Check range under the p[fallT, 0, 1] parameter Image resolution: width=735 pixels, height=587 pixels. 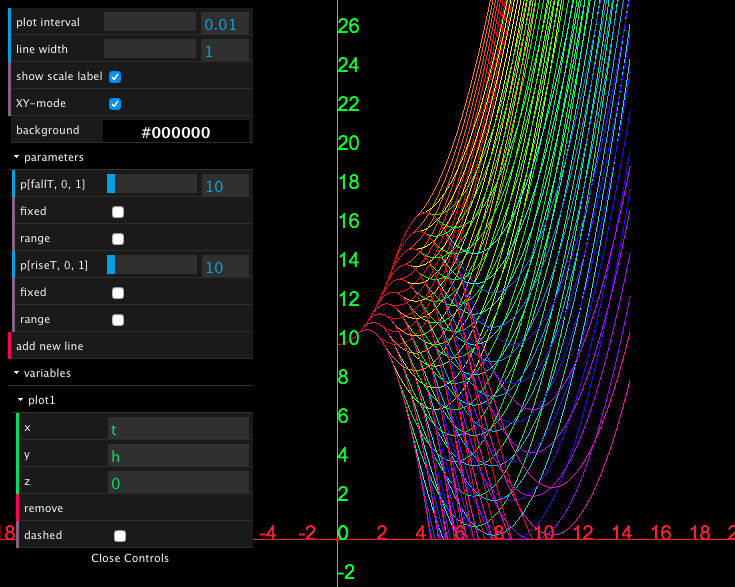pos(118,239)
